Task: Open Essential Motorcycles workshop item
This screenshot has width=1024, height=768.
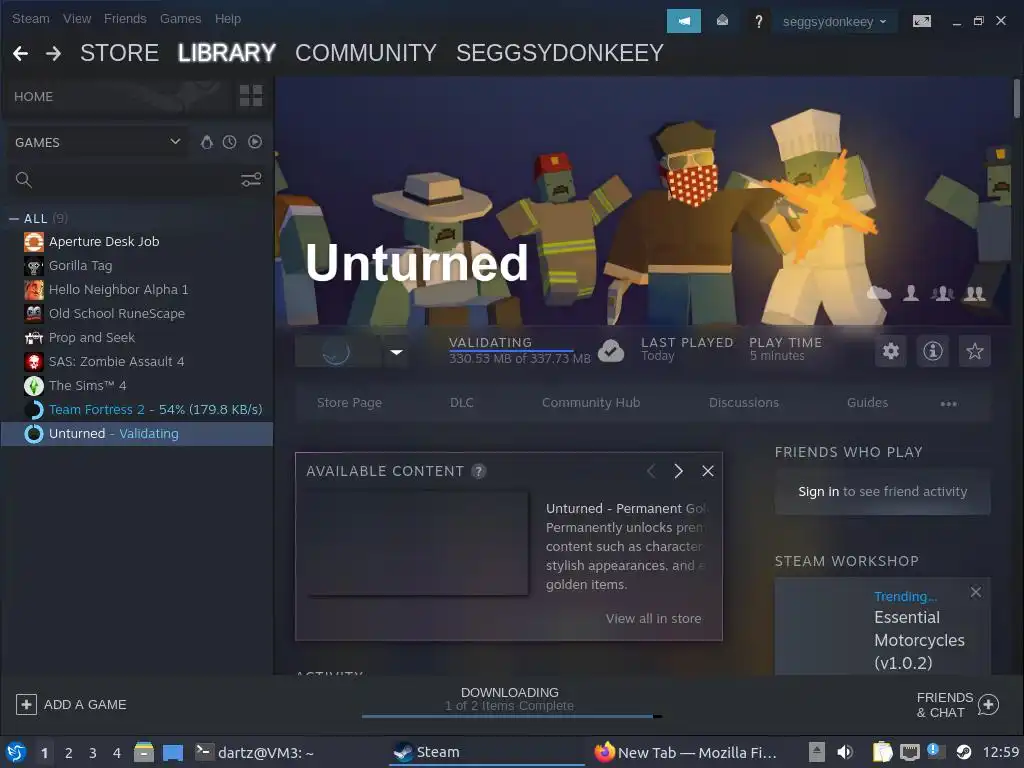Action: (x=919, y=640)
